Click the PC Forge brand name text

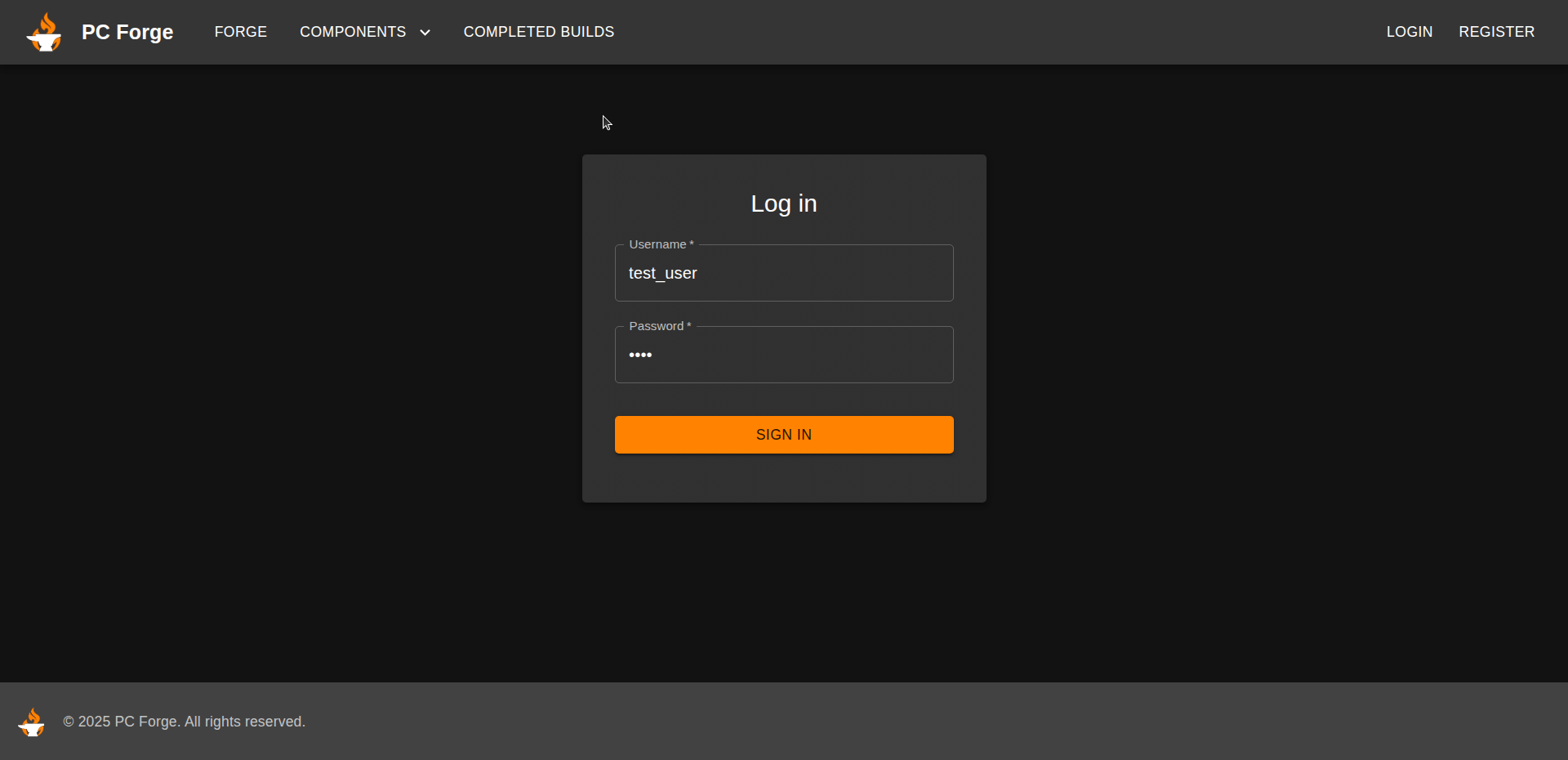point(127,32)
